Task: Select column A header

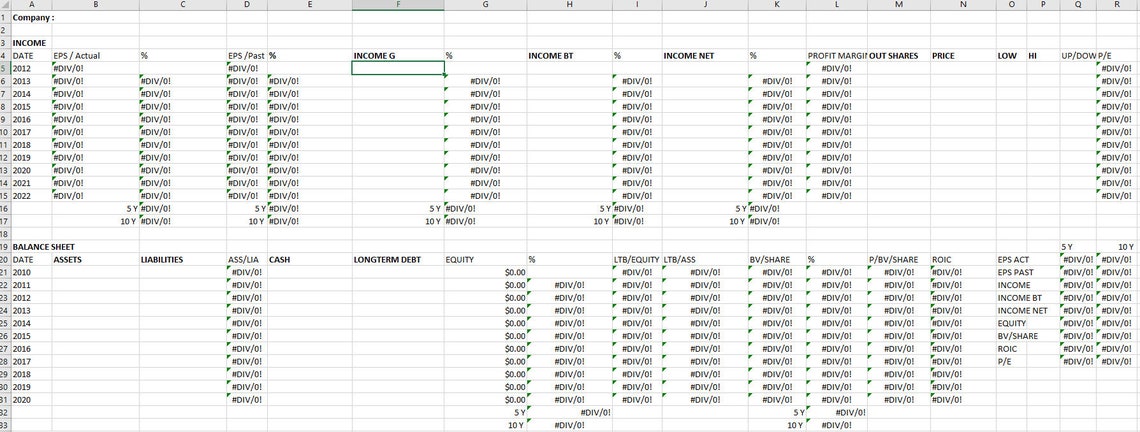Action: click(x=31, y=5)
